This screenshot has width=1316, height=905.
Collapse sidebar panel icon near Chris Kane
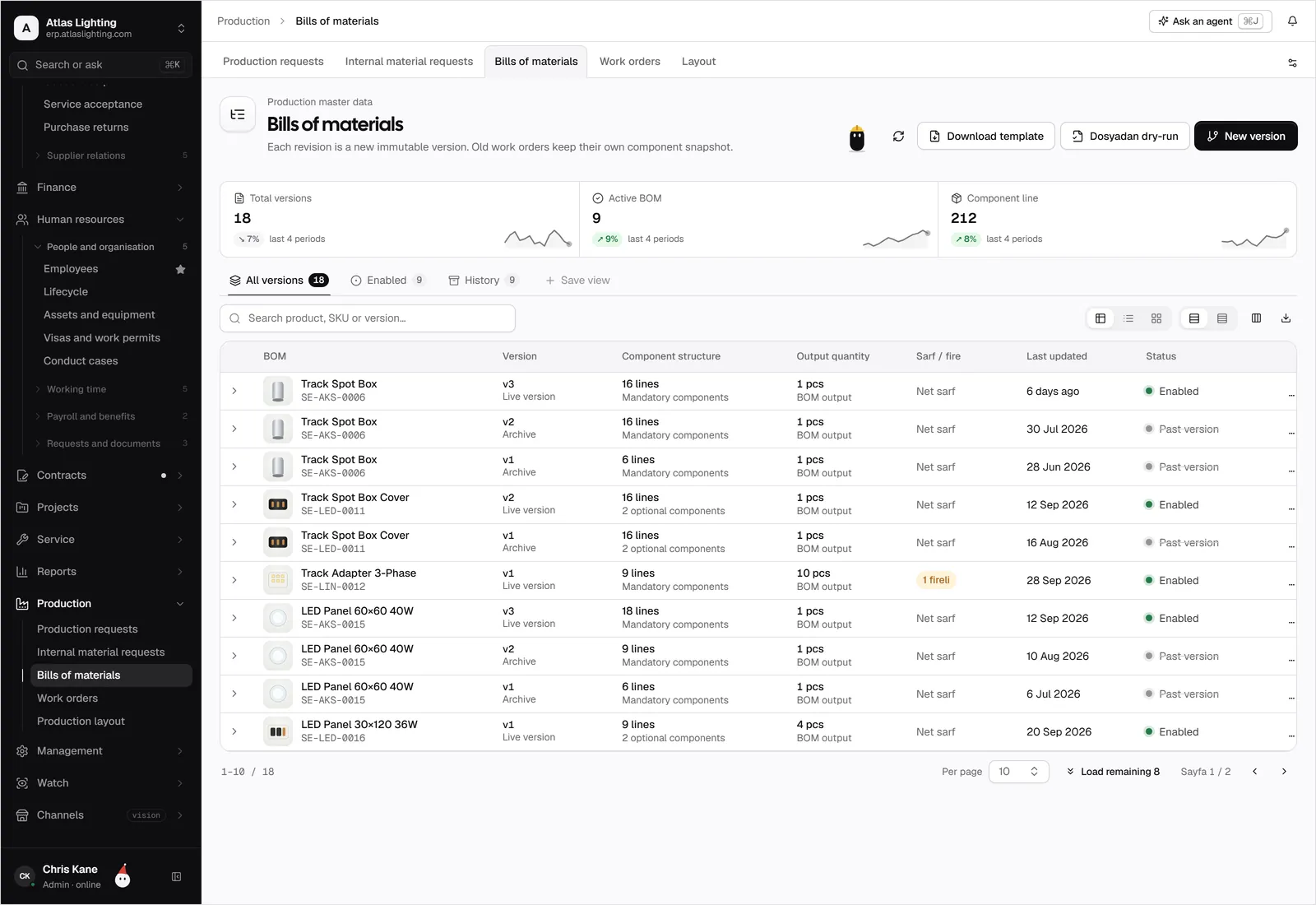point(176,877)
